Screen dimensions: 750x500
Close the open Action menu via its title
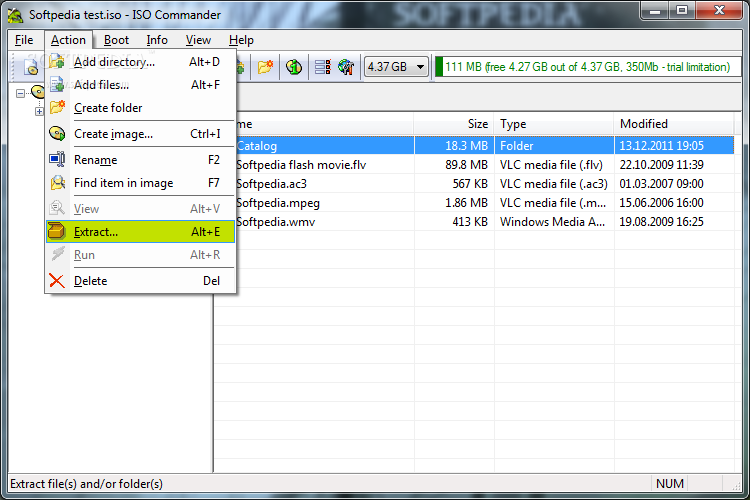tap(68, 40)
